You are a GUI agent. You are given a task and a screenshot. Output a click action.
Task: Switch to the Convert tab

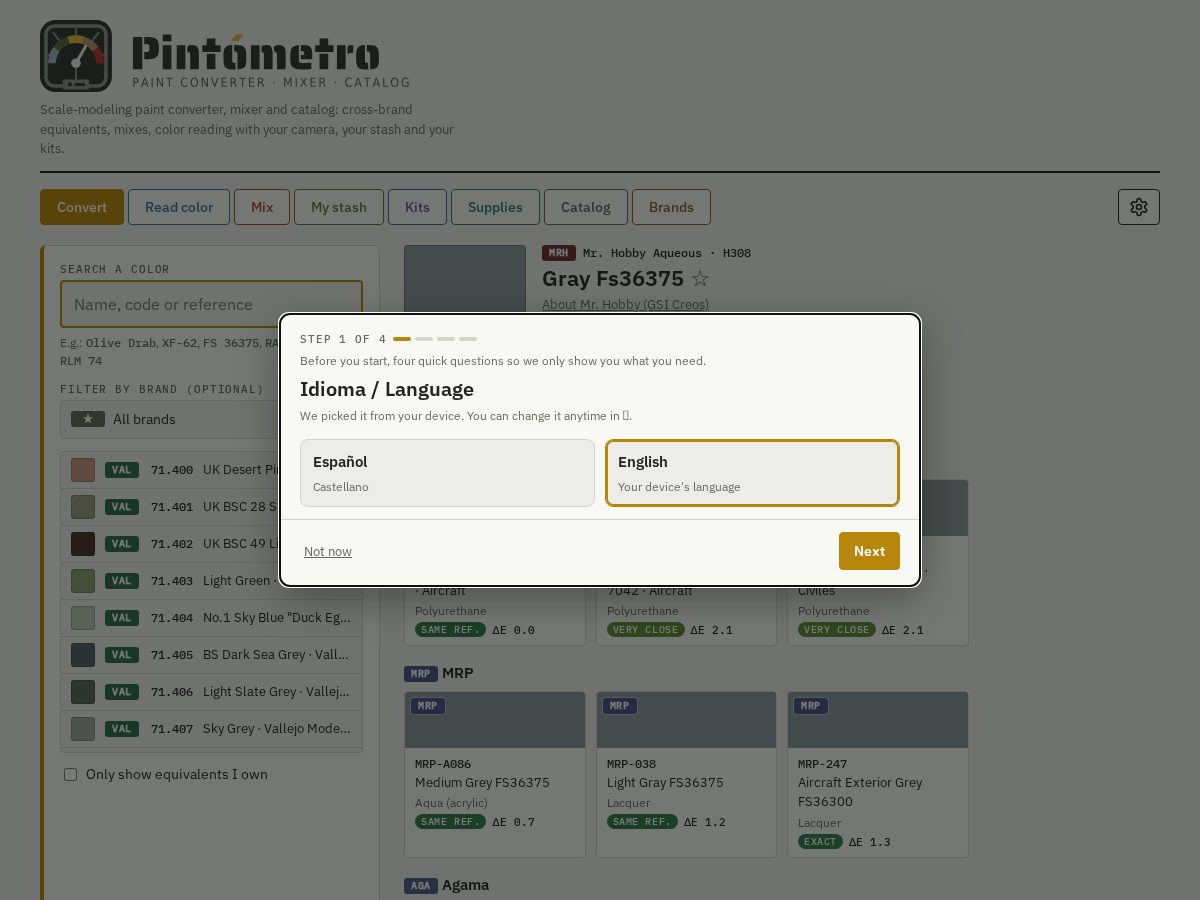82,207
